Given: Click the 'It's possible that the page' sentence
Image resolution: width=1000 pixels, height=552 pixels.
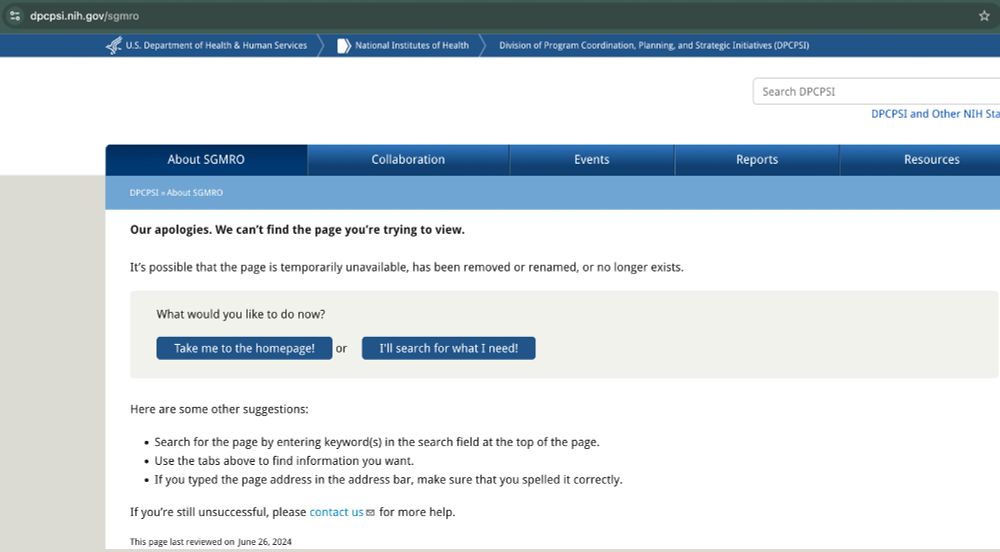Looking at the screenshot, I should click(407, 267).
